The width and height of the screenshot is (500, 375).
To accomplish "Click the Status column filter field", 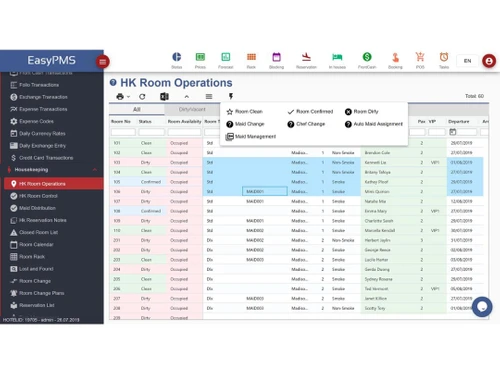I will [151, 132].
